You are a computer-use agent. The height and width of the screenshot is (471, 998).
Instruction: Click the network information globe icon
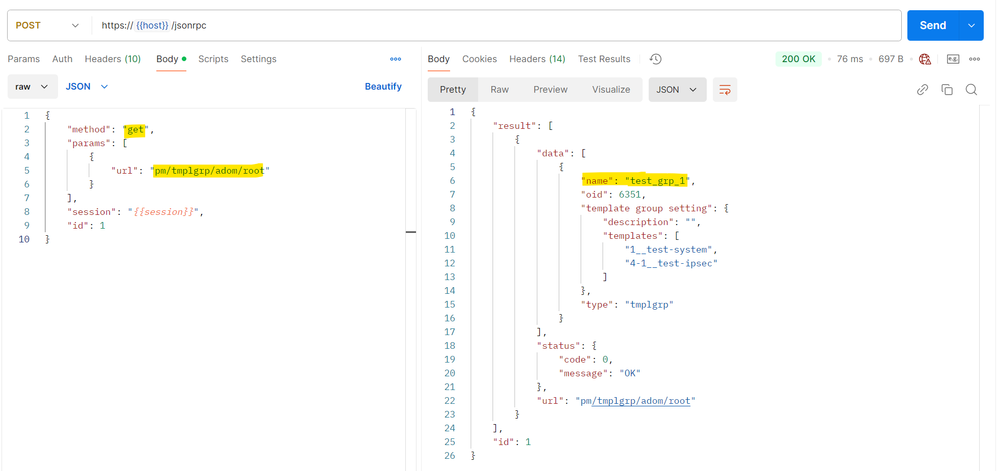925,59
